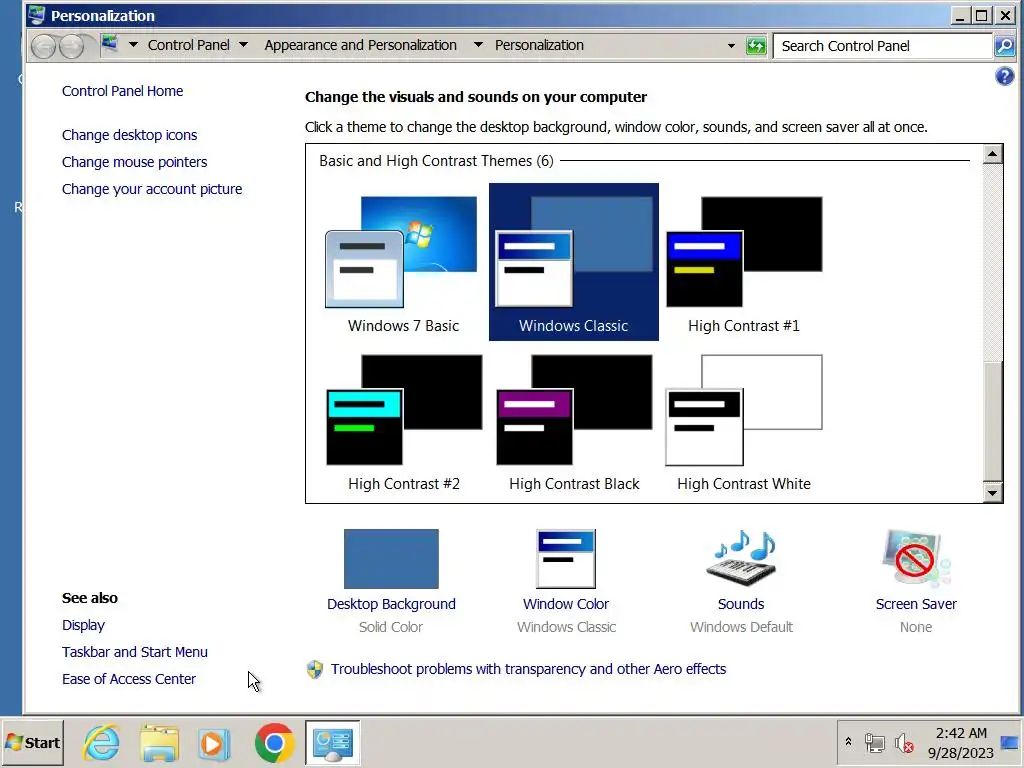Open the Screen Saver icon
Viewport: 1024px width, 768px height.
916,558
